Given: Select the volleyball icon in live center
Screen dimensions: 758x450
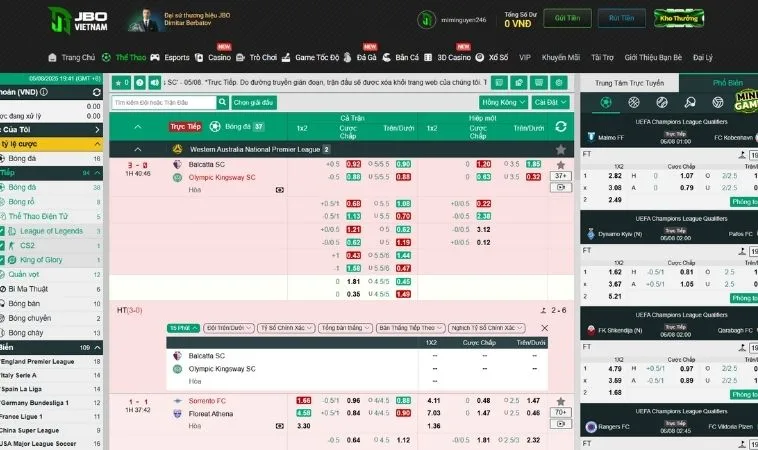Looking at the screenshot, I should 717,102.
